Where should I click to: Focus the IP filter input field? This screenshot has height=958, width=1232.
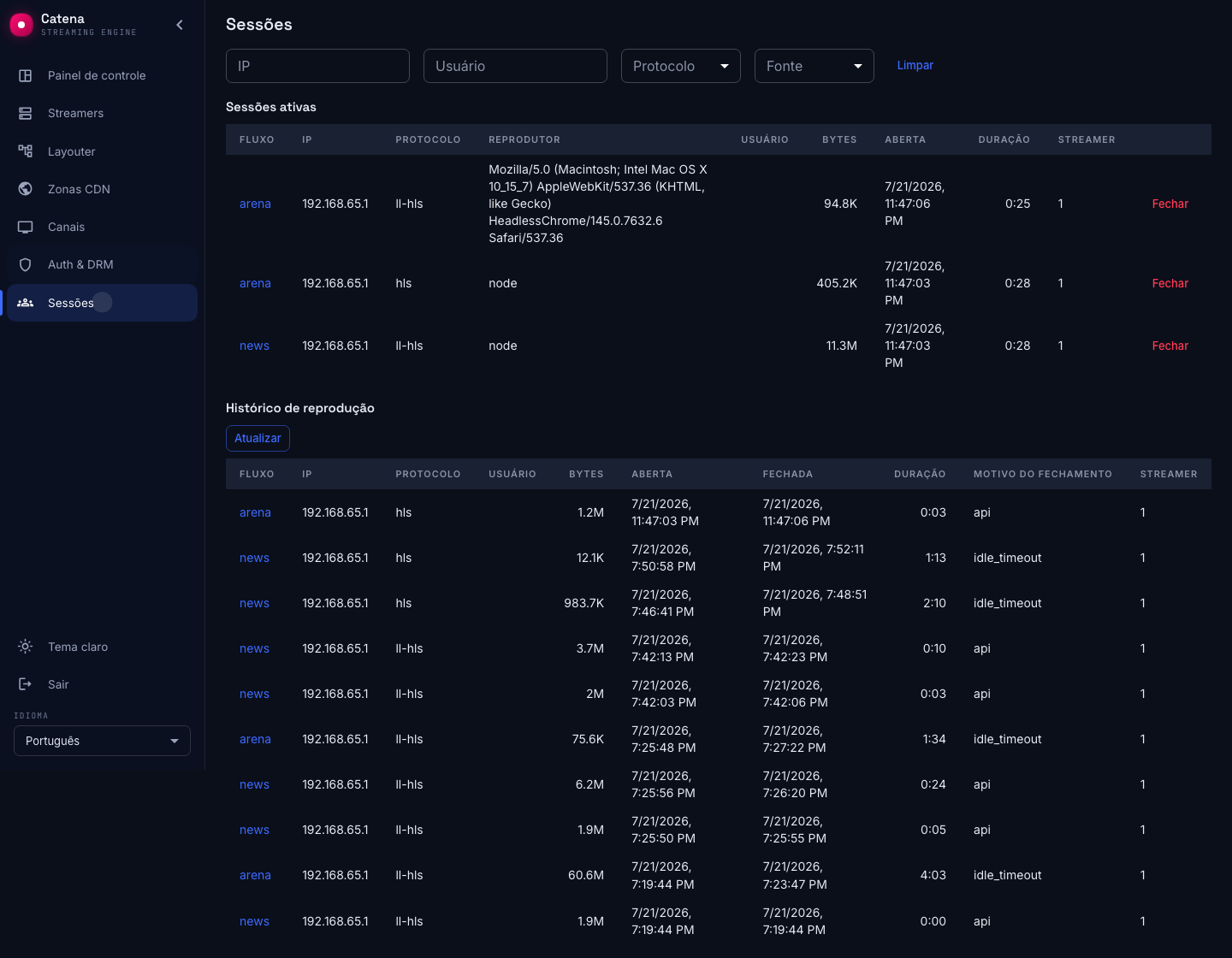click(x=317, y=66)
